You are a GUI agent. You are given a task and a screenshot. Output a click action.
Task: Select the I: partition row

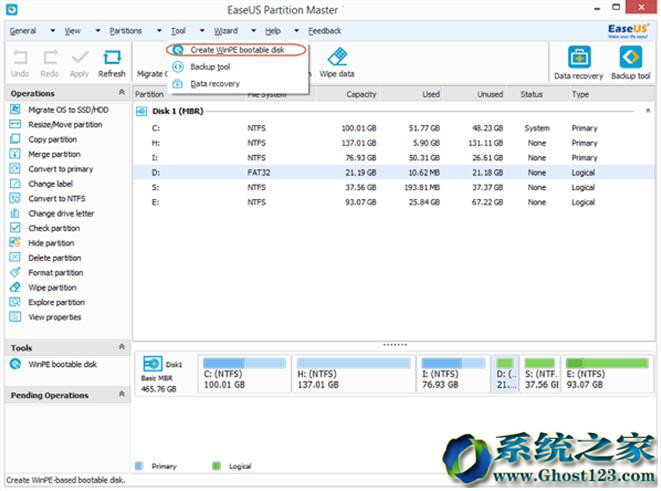point(394,158)
